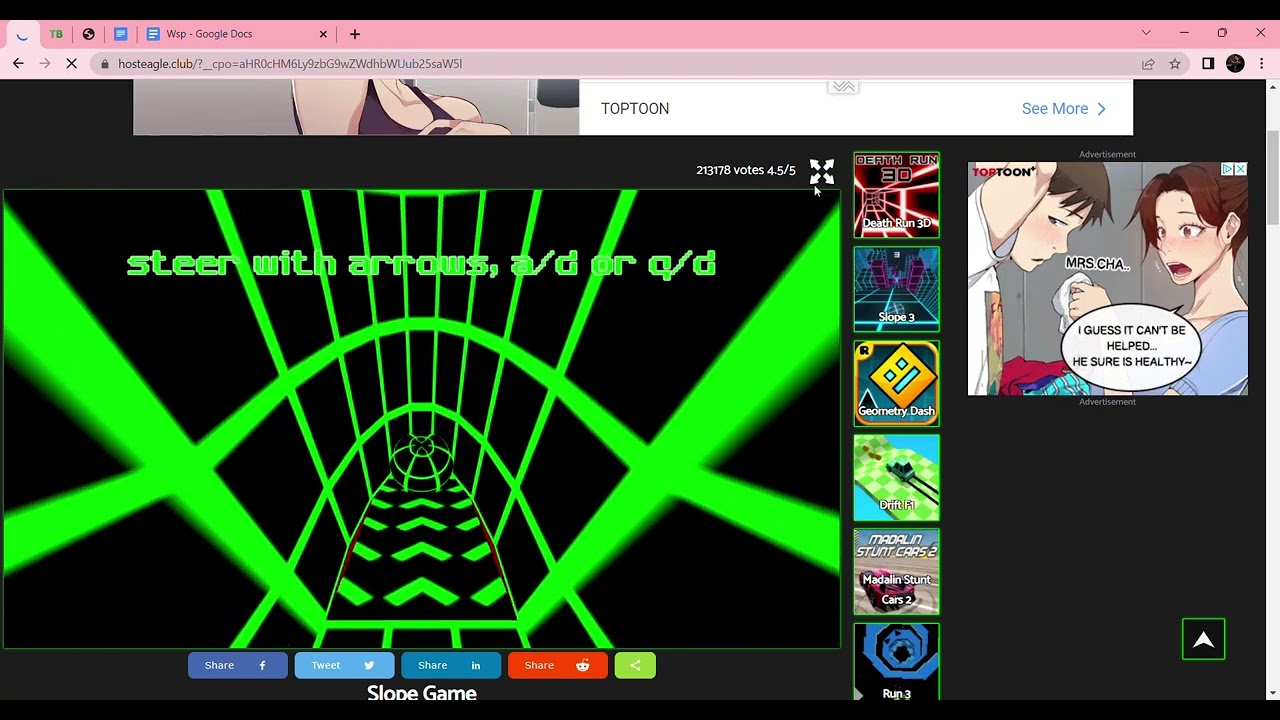Image resolution: width=1280 pixels, height=720 pixels.
Task: Click the Slope Game heading
Action: [x=421, y=692]
